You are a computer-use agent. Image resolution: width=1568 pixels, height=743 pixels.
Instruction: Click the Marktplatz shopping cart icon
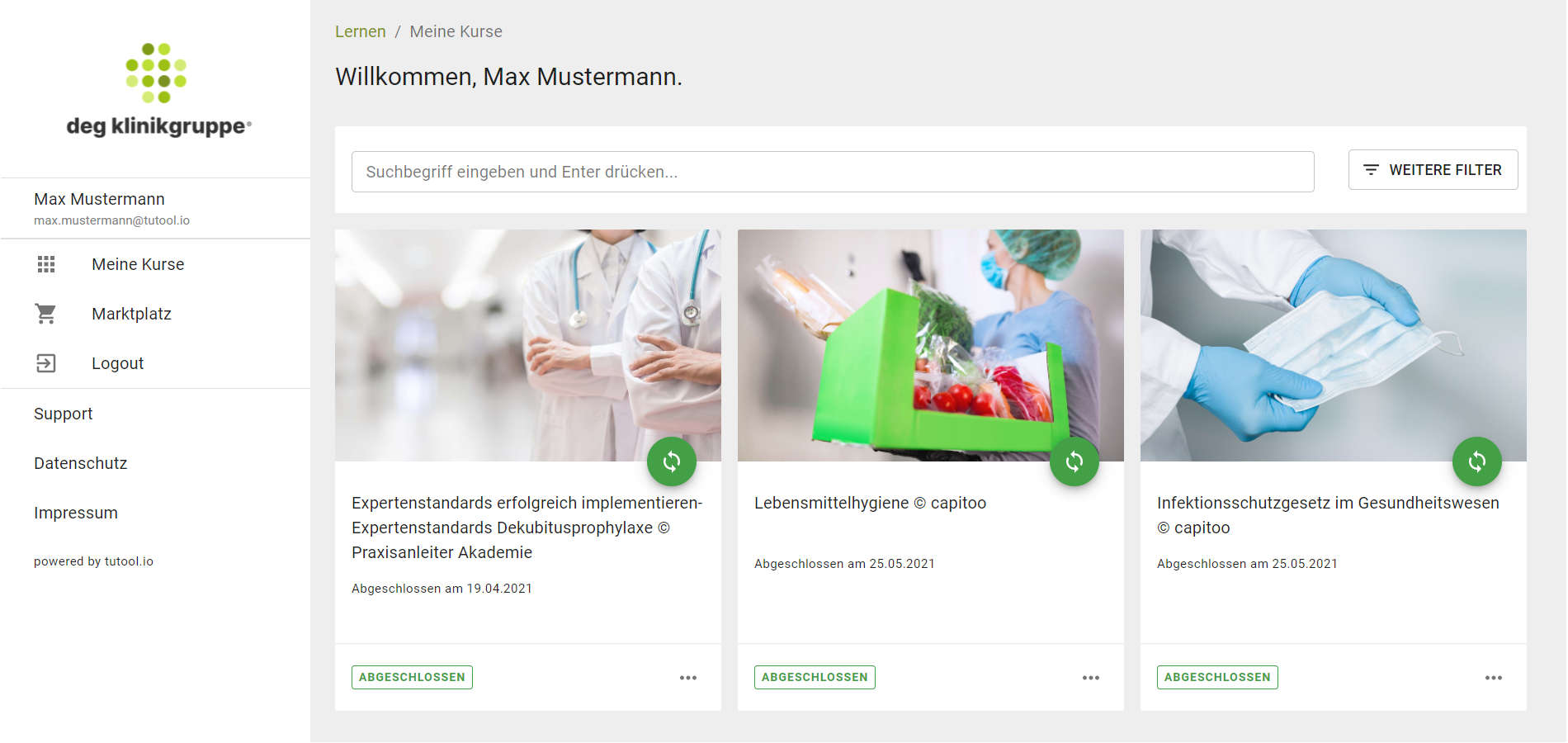click(46, 314)
